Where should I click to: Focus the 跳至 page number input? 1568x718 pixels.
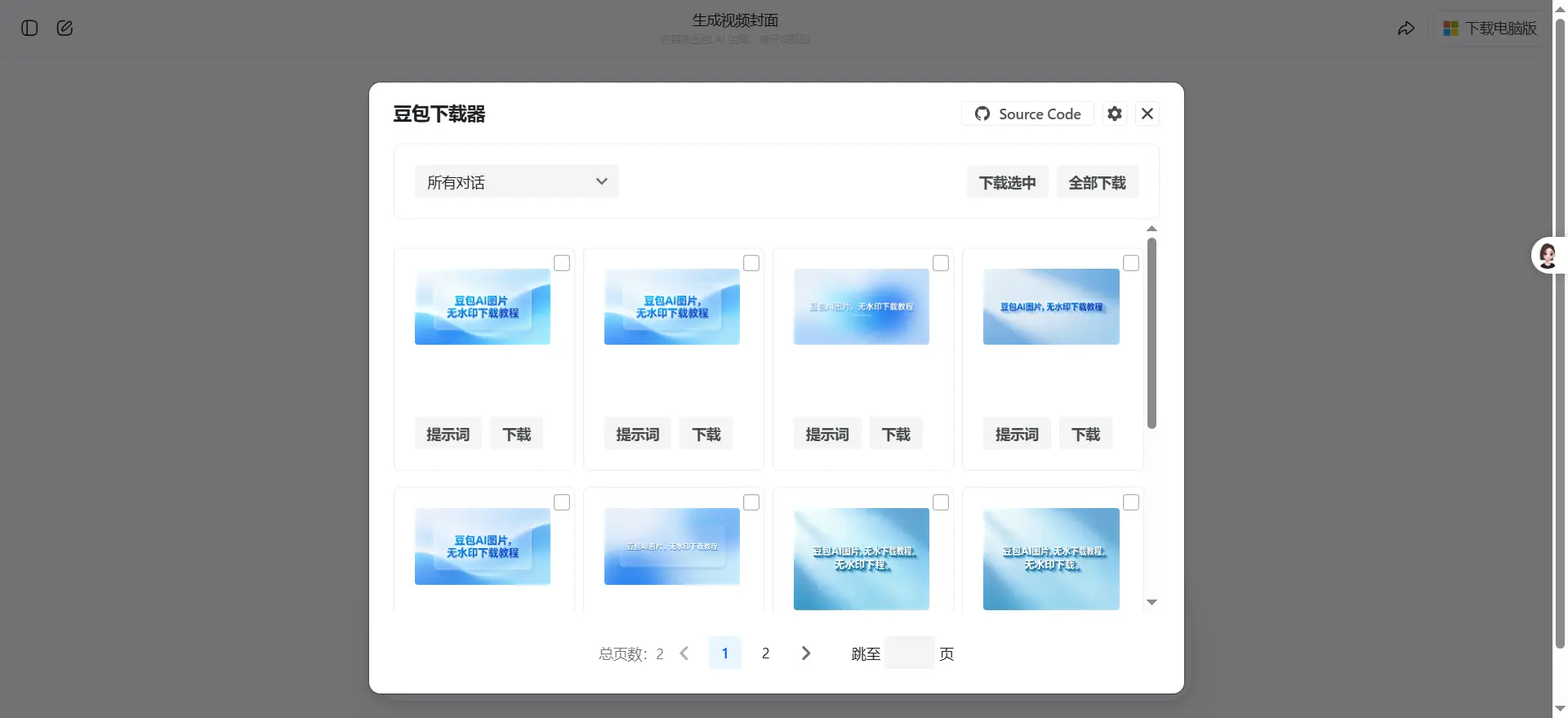(909, 653)
